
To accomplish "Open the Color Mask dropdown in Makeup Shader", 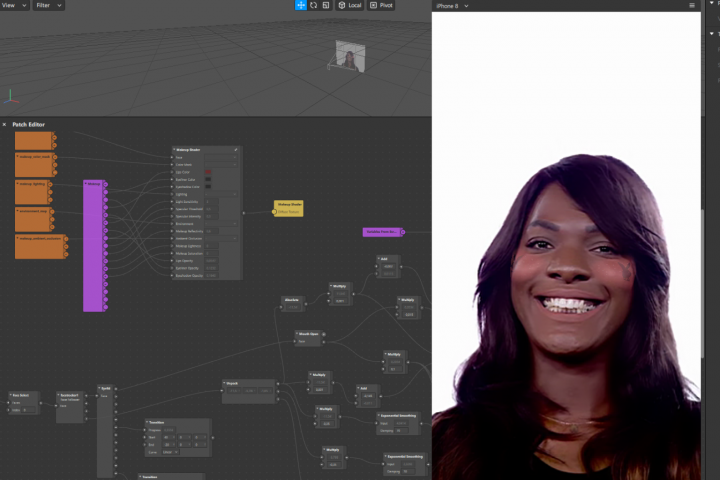I will click(x=221, y=164).
